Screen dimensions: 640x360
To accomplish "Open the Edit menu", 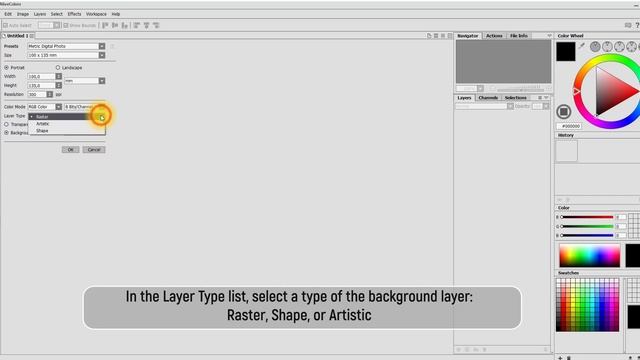I will click(x=8, y=14).
